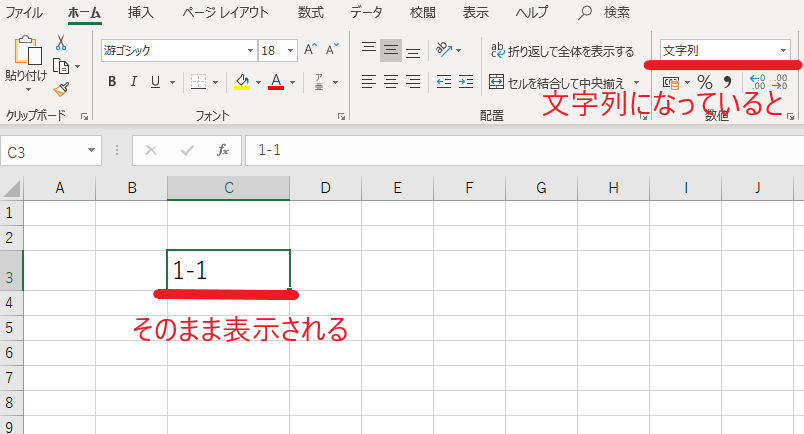The image size is (804, 434).
Task: Toggle Underline formatting
Action: pyautogui.click(x=155, y=82)
